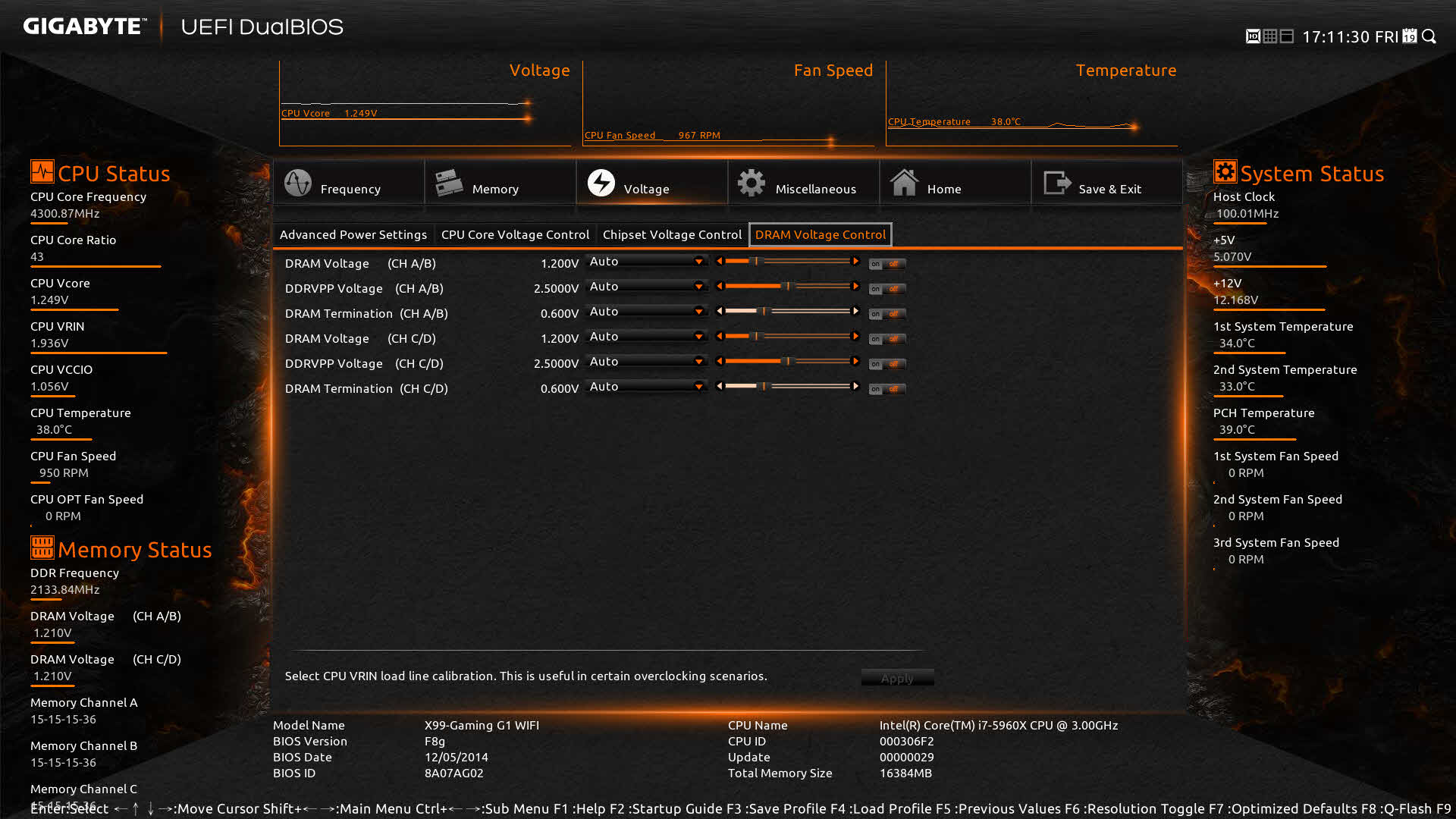Click the Total Memory Size 16384MB value
The image size is (1456, 819).
coord(905,773)
